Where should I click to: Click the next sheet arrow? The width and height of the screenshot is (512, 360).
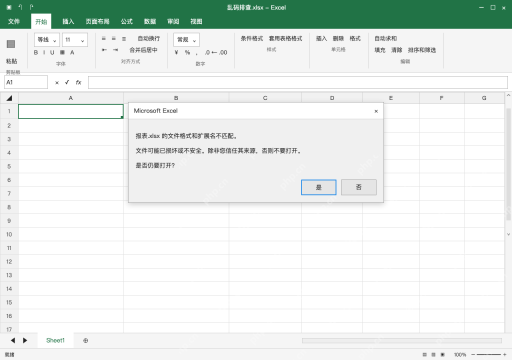click(25, 340)
